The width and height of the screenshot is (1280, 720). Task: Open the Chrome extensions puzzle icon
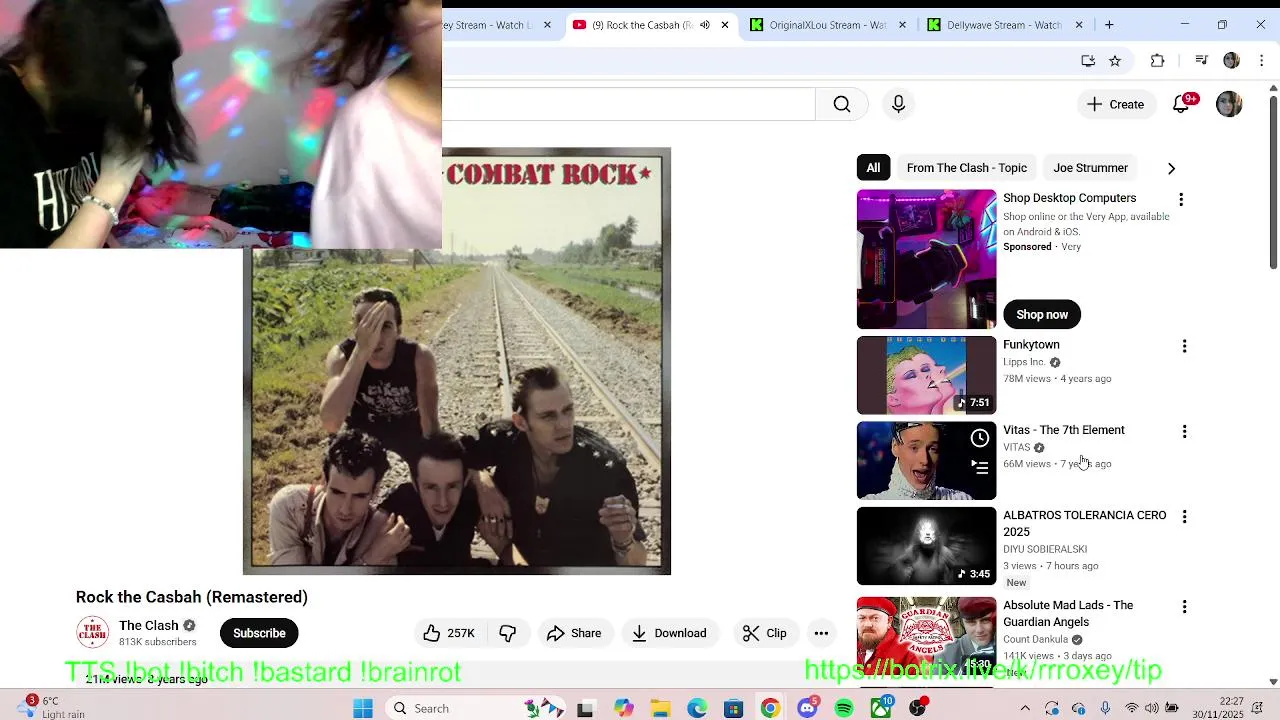click(x=1157, y=61)
